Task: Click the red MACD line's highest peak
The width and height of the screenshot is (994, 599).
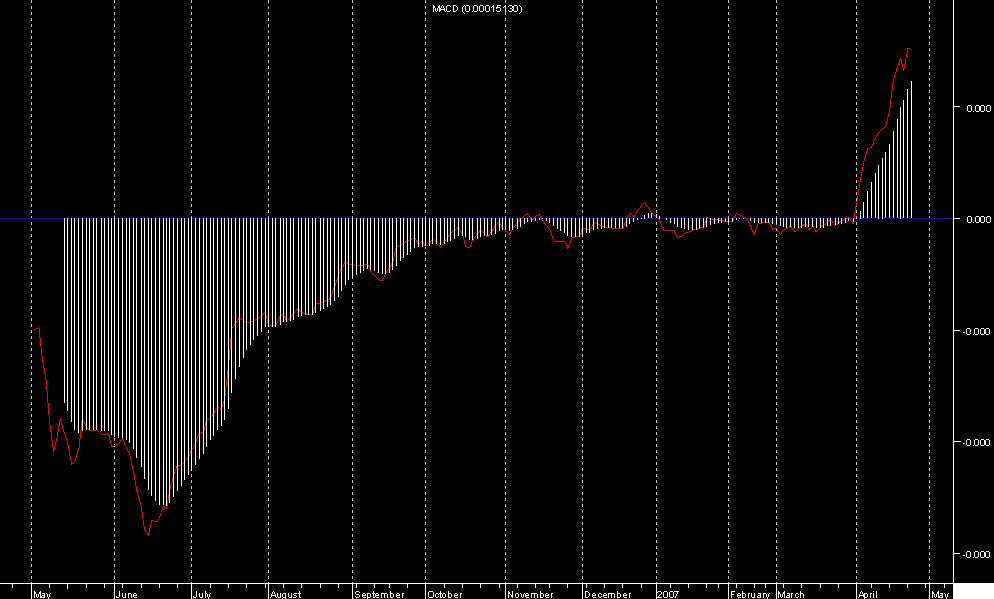Action: [908, 48]
